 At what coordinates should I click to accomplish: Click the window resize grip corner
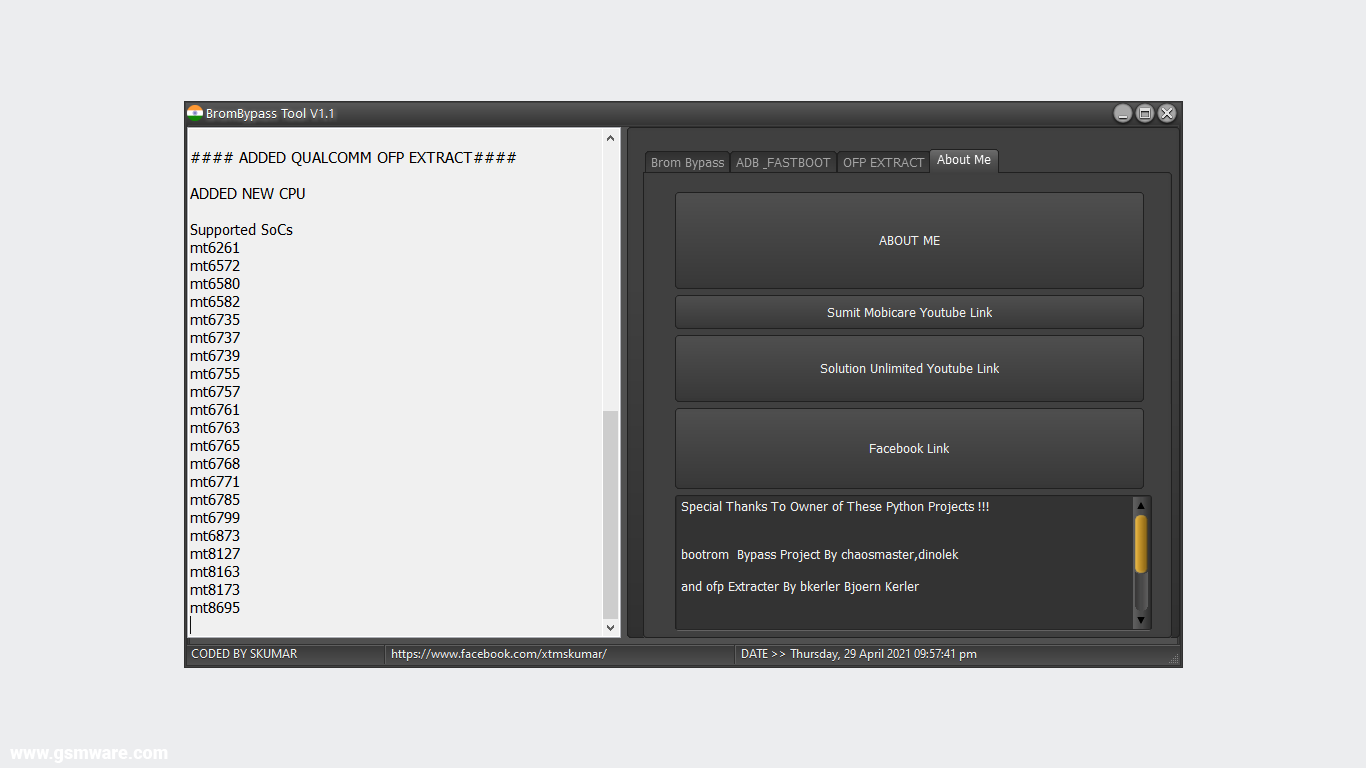(1174, 658)
